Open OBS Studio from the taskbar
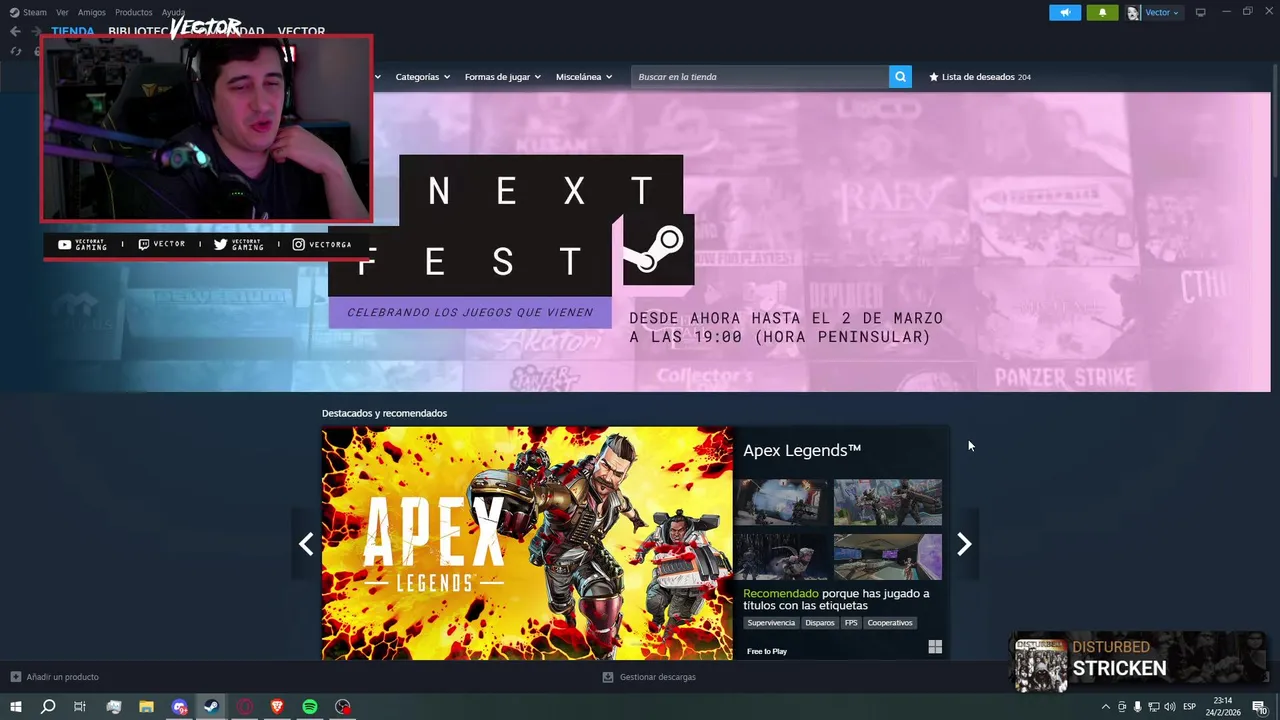1280x720 pixels. [343, 706]
